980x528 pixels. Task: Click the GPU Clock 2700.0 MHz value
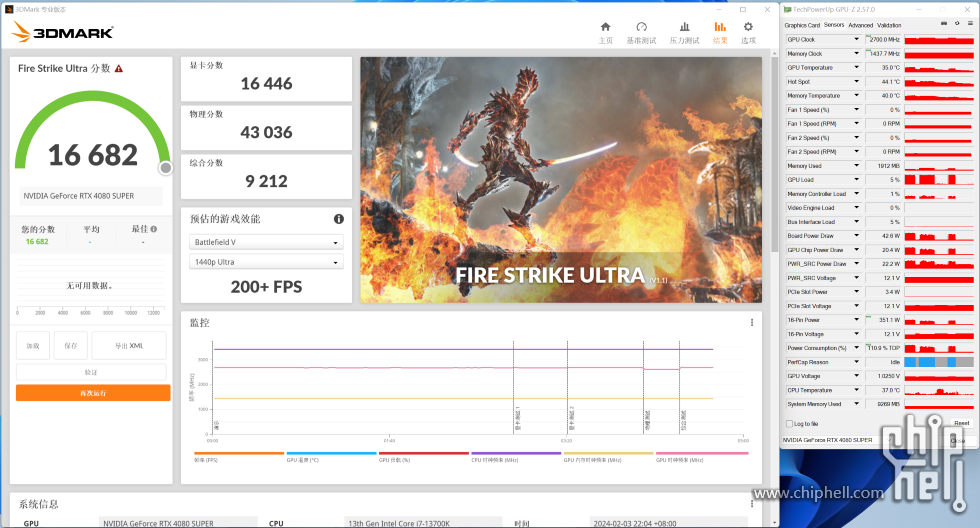tap(883, 39)
